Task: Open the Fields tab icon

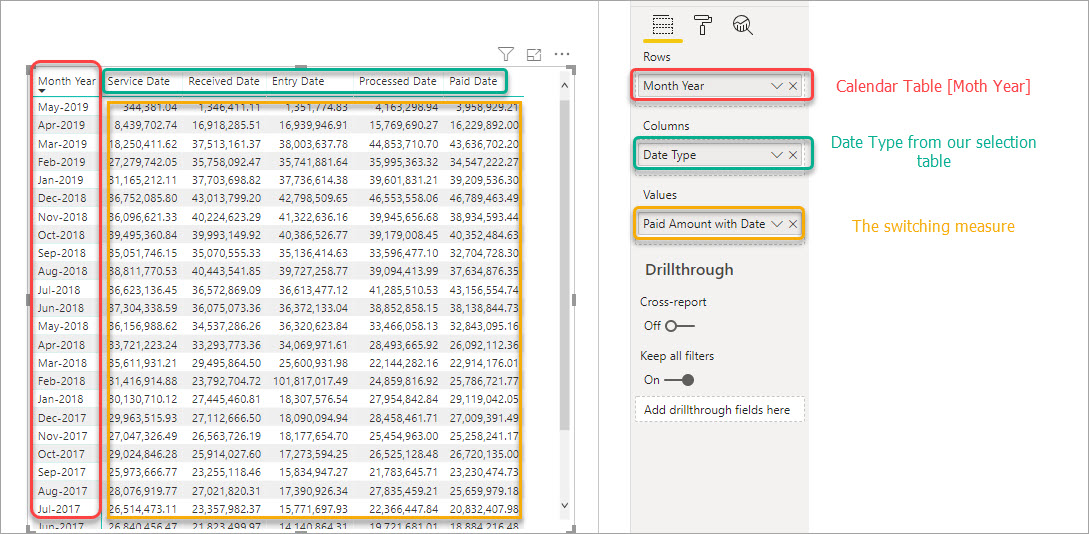Action: (x=663, y=26)
